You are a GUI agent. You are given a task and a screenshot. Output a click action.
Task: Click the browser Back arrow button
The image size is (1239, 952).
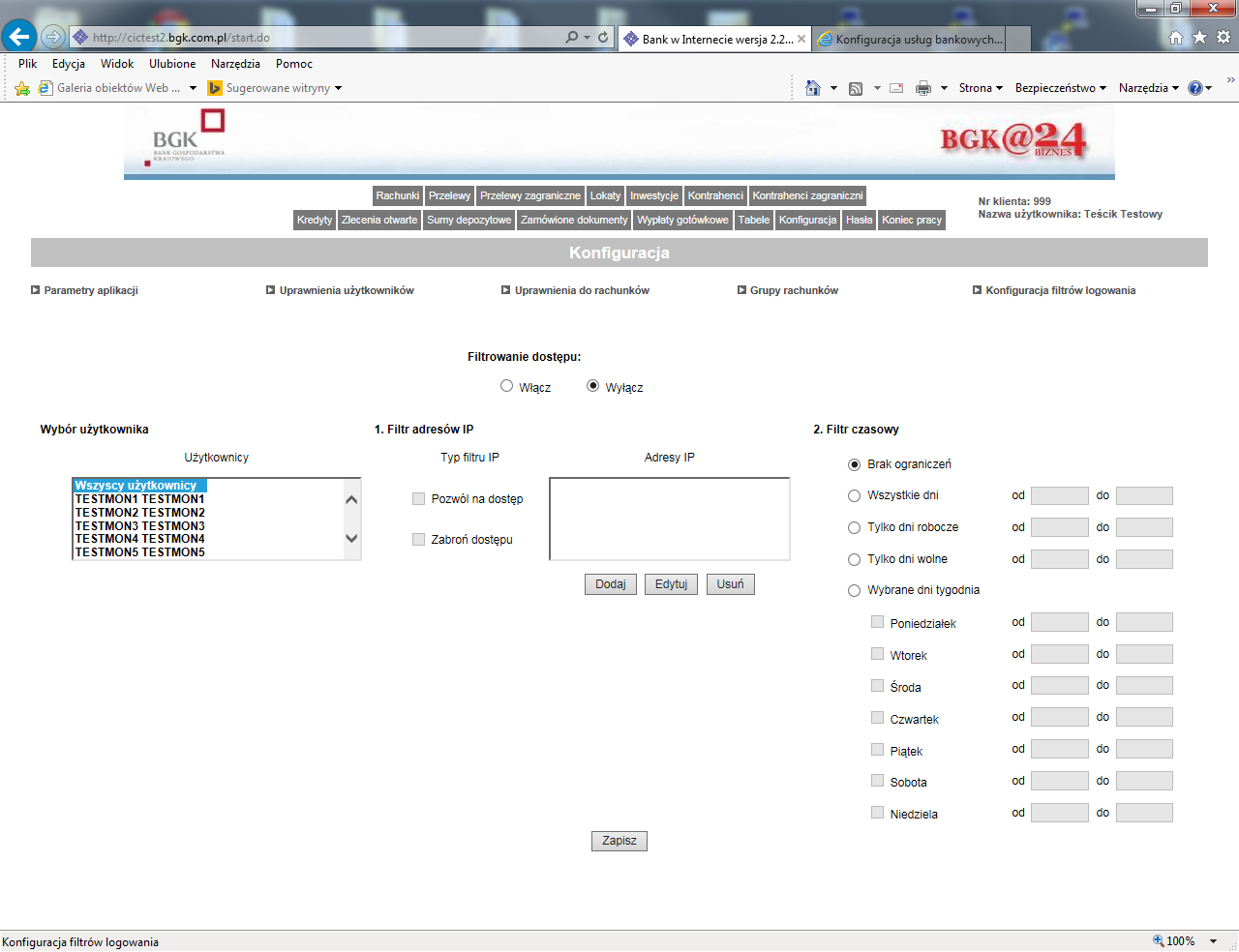(x=18, y=37)
